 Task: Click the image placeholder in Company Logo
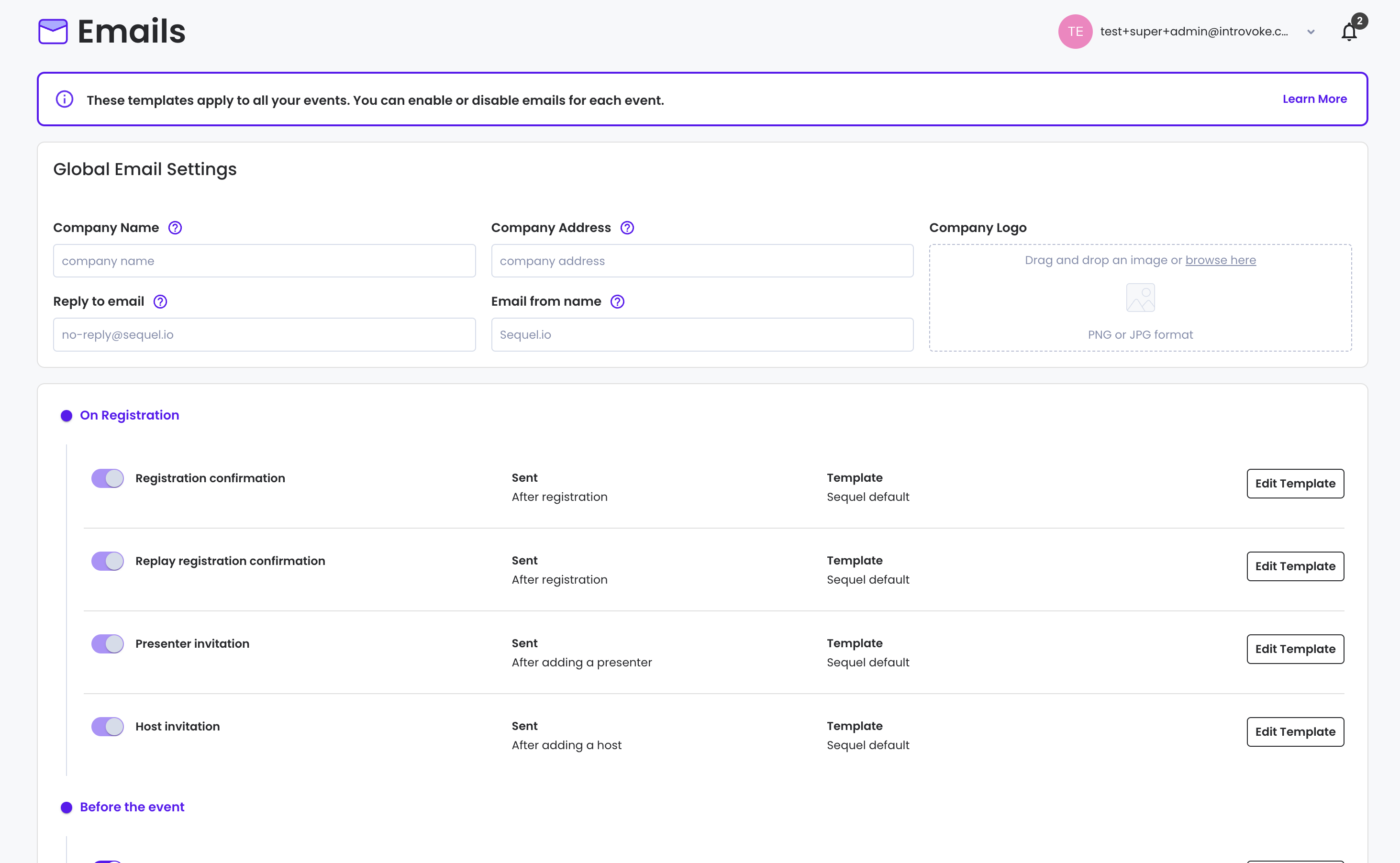click(1140, 298)
